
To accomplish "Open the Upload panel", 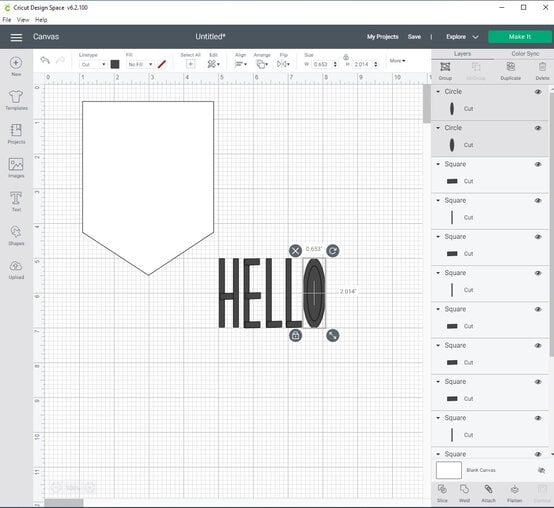I will (16, 270).
